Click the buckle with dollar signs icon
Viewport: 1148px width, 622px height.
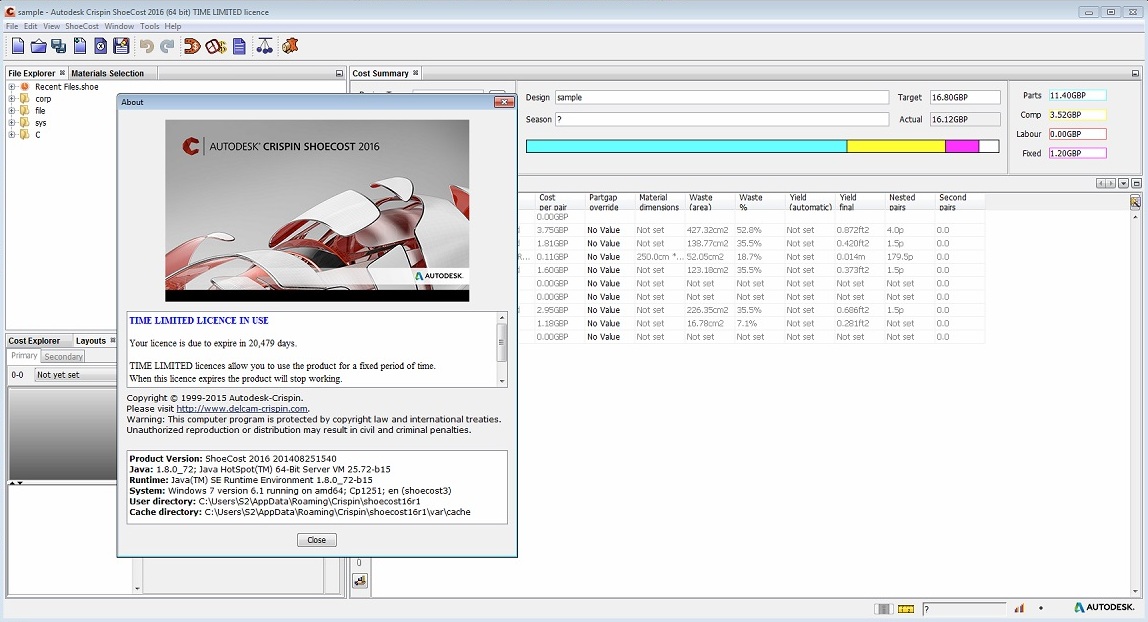point(215,46)
